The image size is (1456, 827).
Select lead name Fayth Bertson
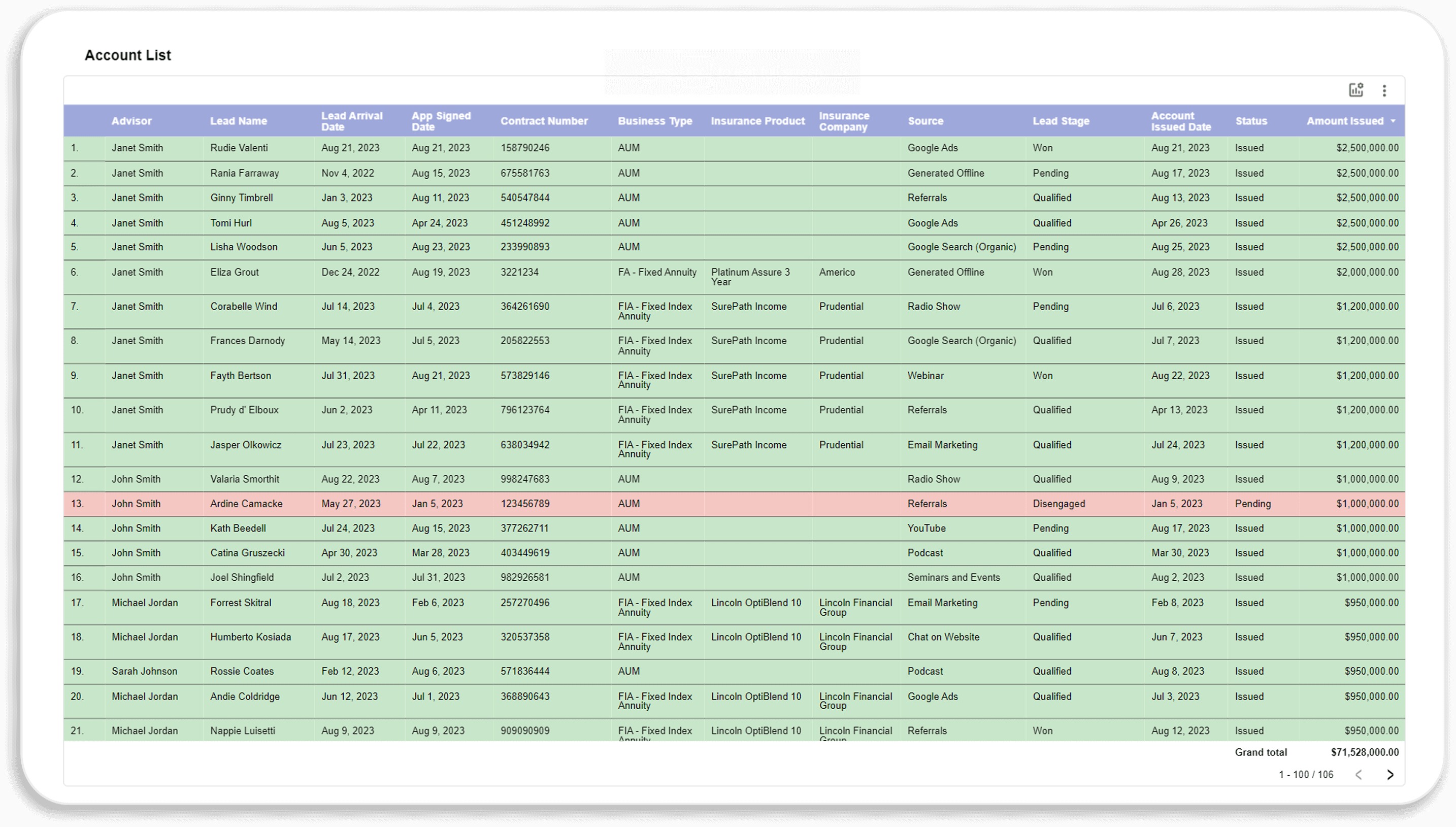241,376
